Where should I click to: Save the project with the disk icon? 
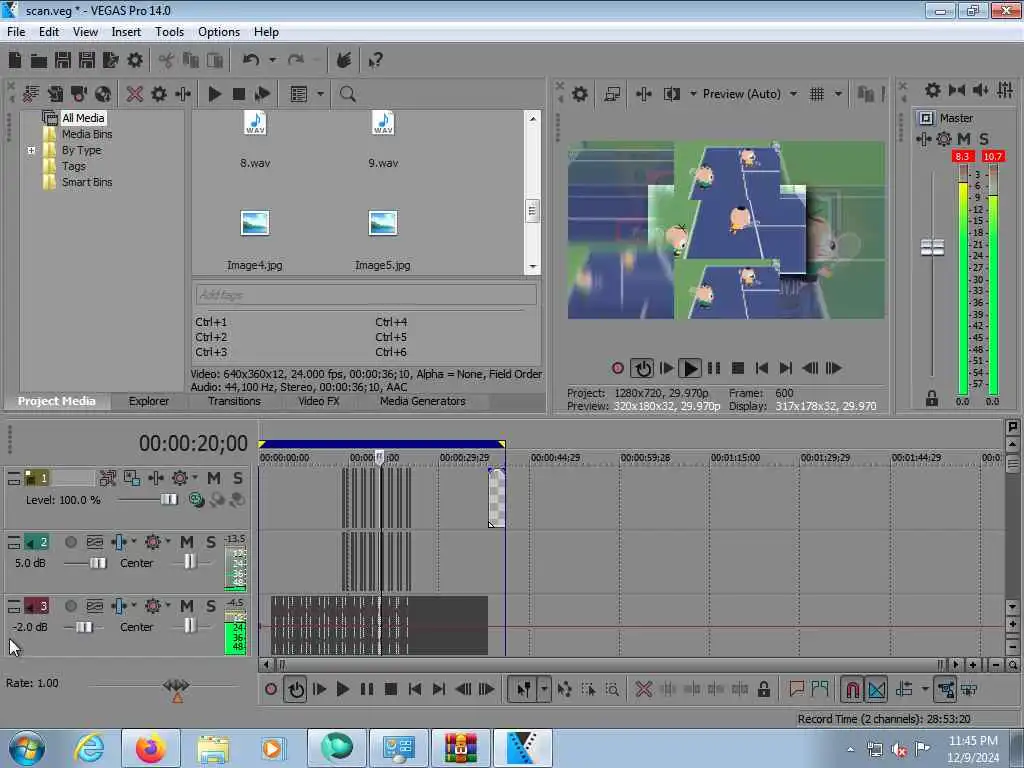(63, 61)
